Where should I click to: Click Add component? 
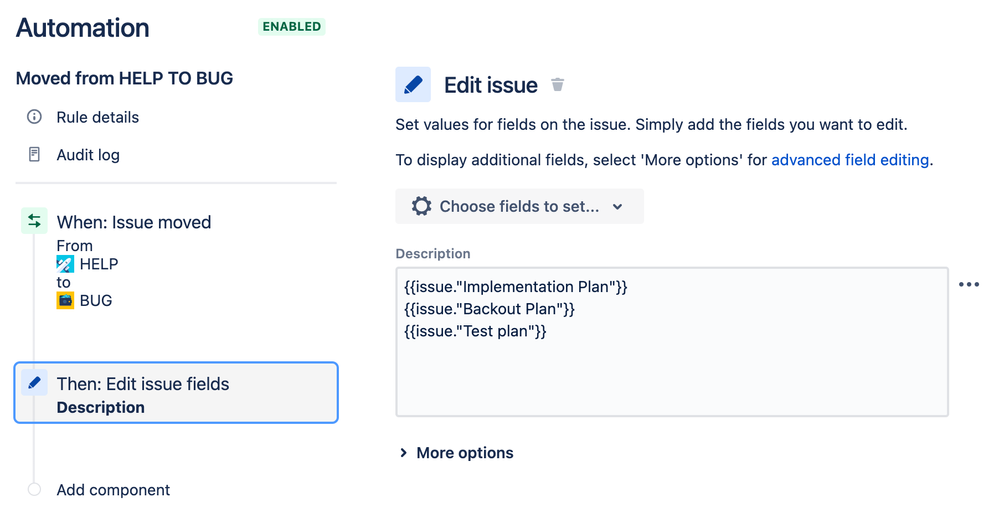(113, 490)
